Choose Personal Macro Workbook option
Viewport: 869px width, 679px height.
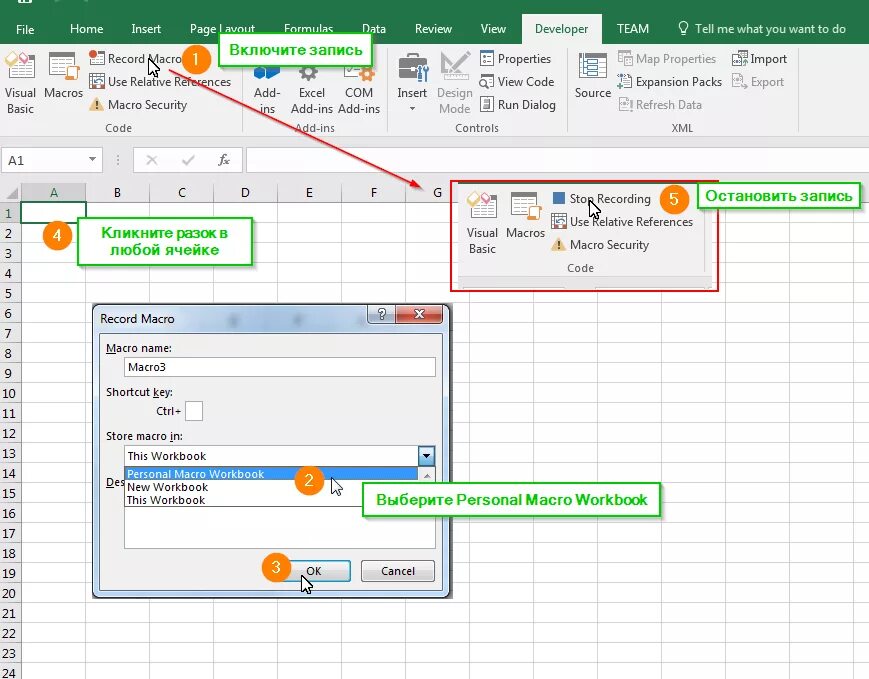tap(271, 474)
